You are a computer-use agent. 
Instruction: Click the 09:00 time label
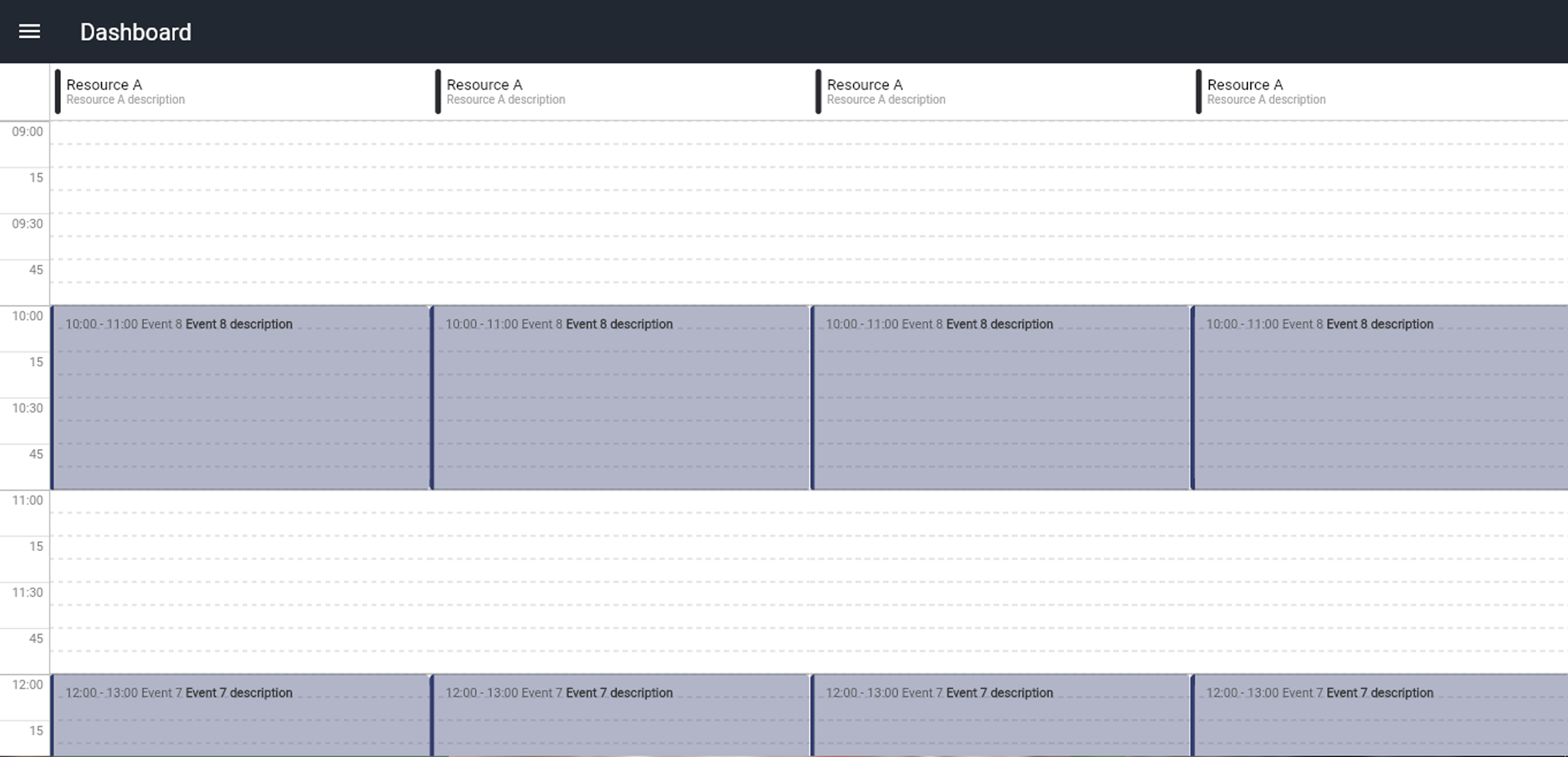click(27, 132)
